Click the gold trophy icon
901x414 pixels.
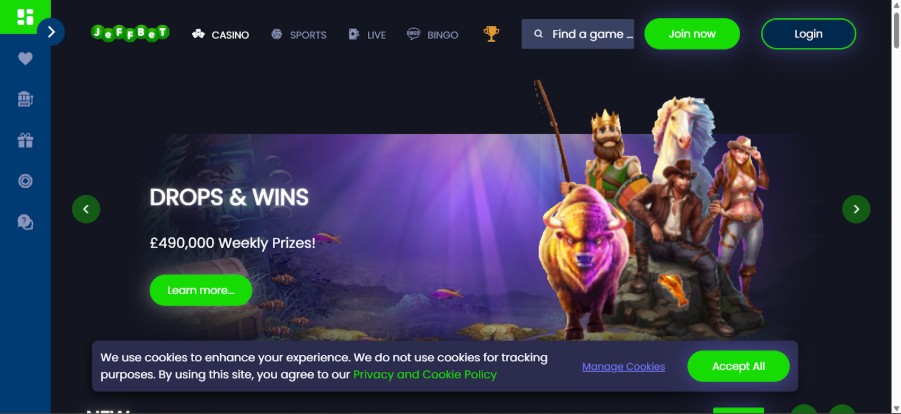coord(491,34)
